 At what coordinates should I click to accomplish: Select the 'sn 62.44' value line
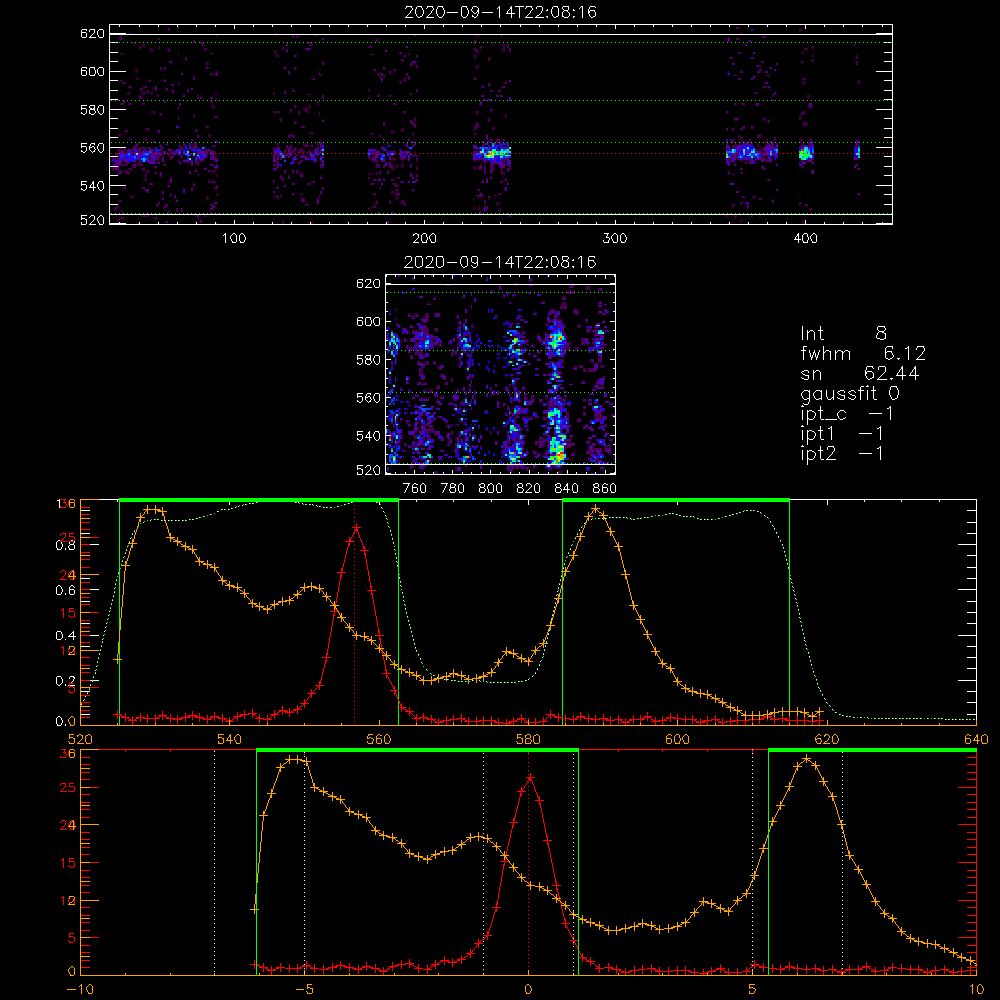click(x=860, y=373)
